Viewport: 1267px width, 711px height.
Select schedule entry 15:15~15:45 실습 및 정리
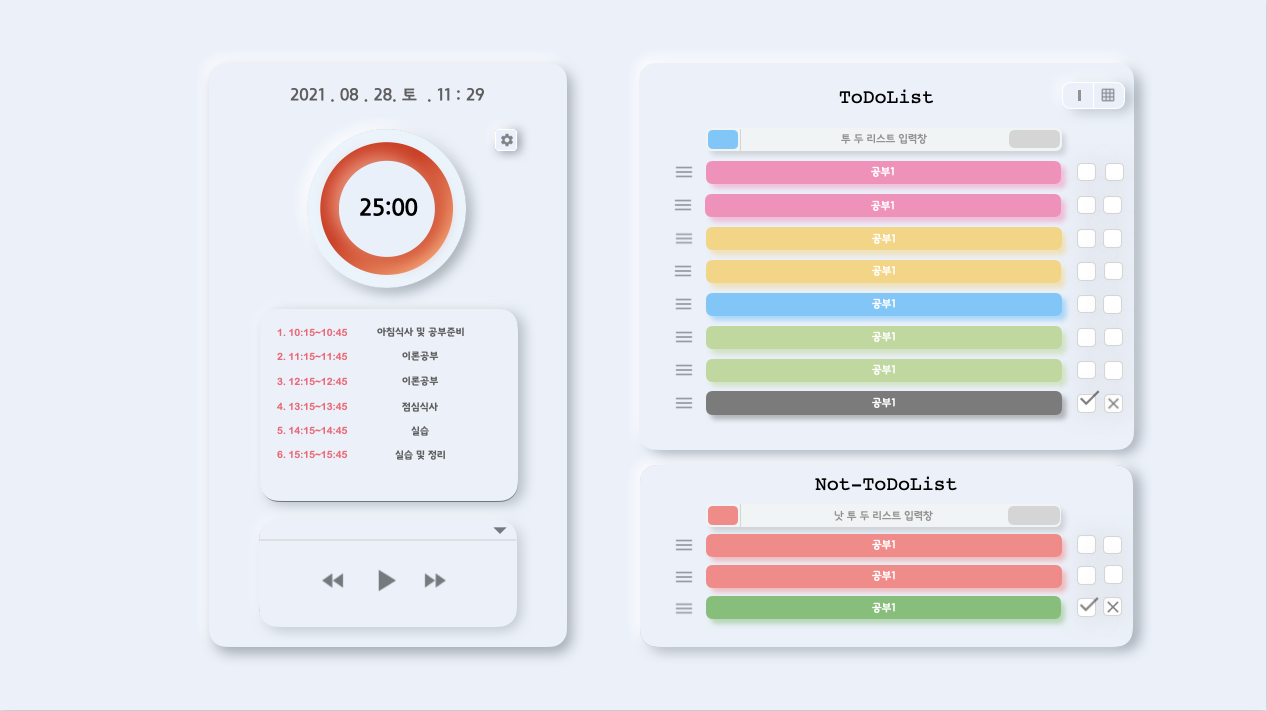point(361,455)
